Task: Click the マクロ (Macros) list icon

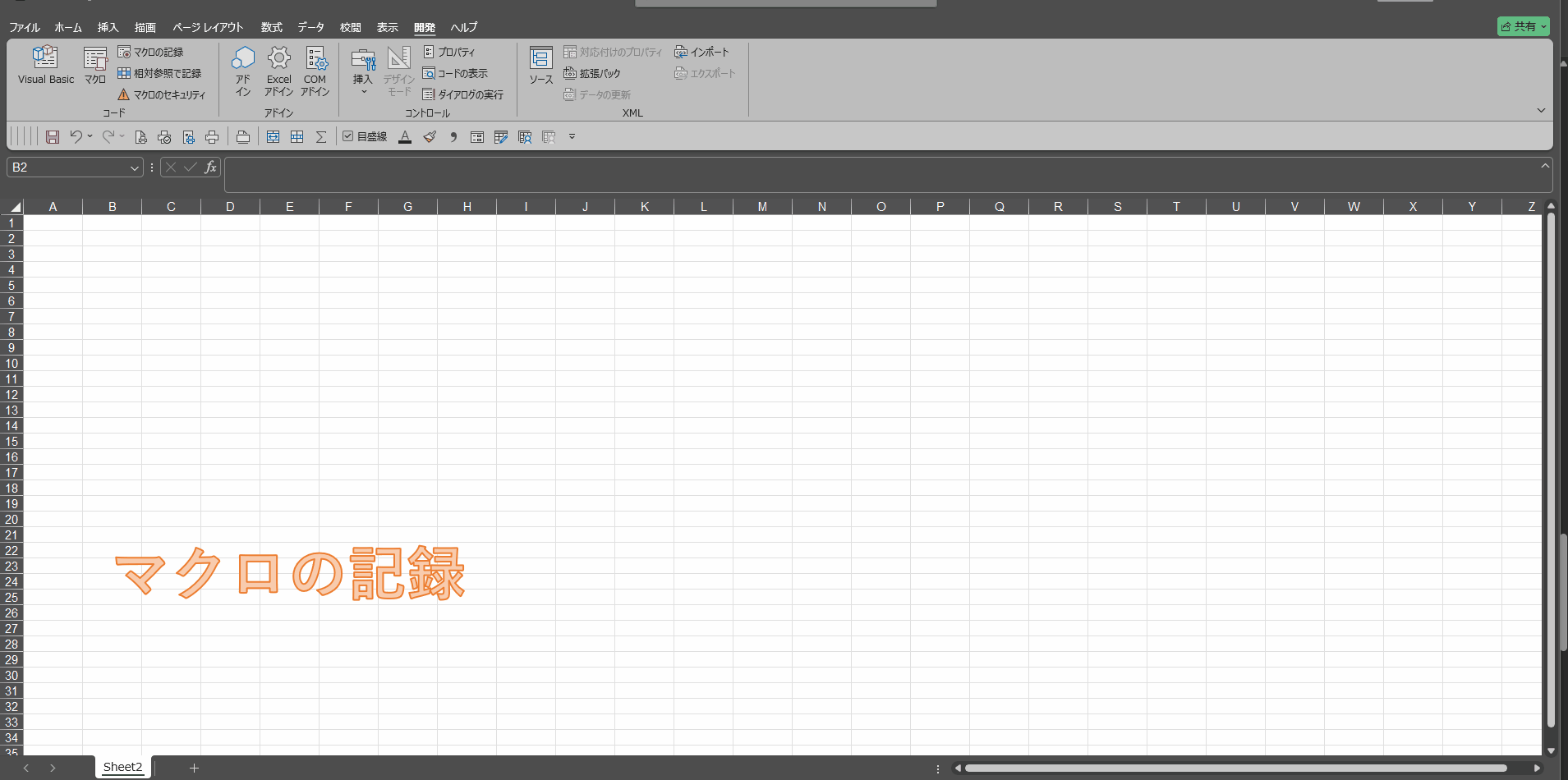Action: coord(95,65)
